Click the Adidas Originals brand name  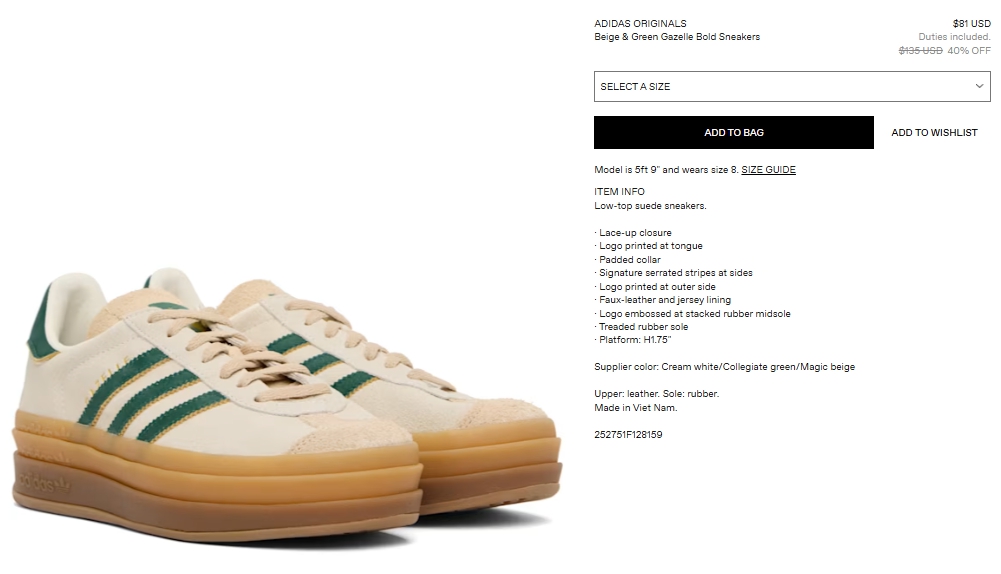(640, 24)
